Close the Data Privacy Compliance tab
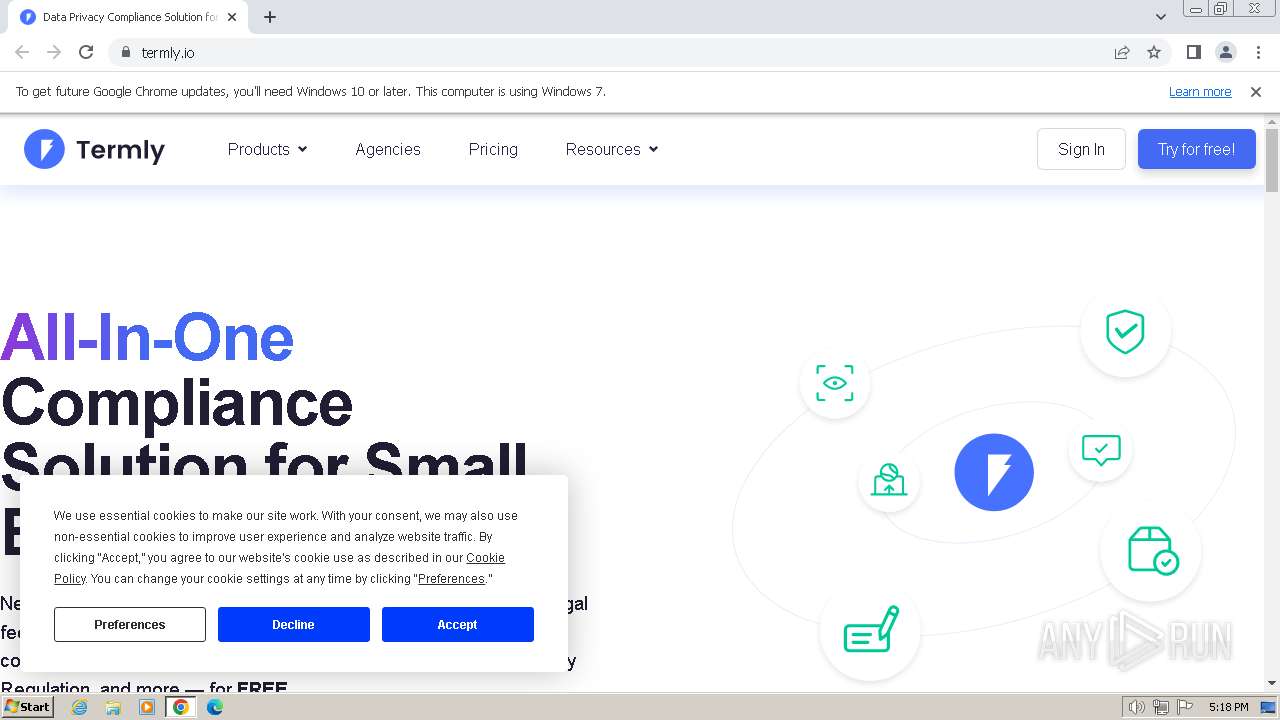This screenshot has height=720, width=1280. tap(233, 17)
